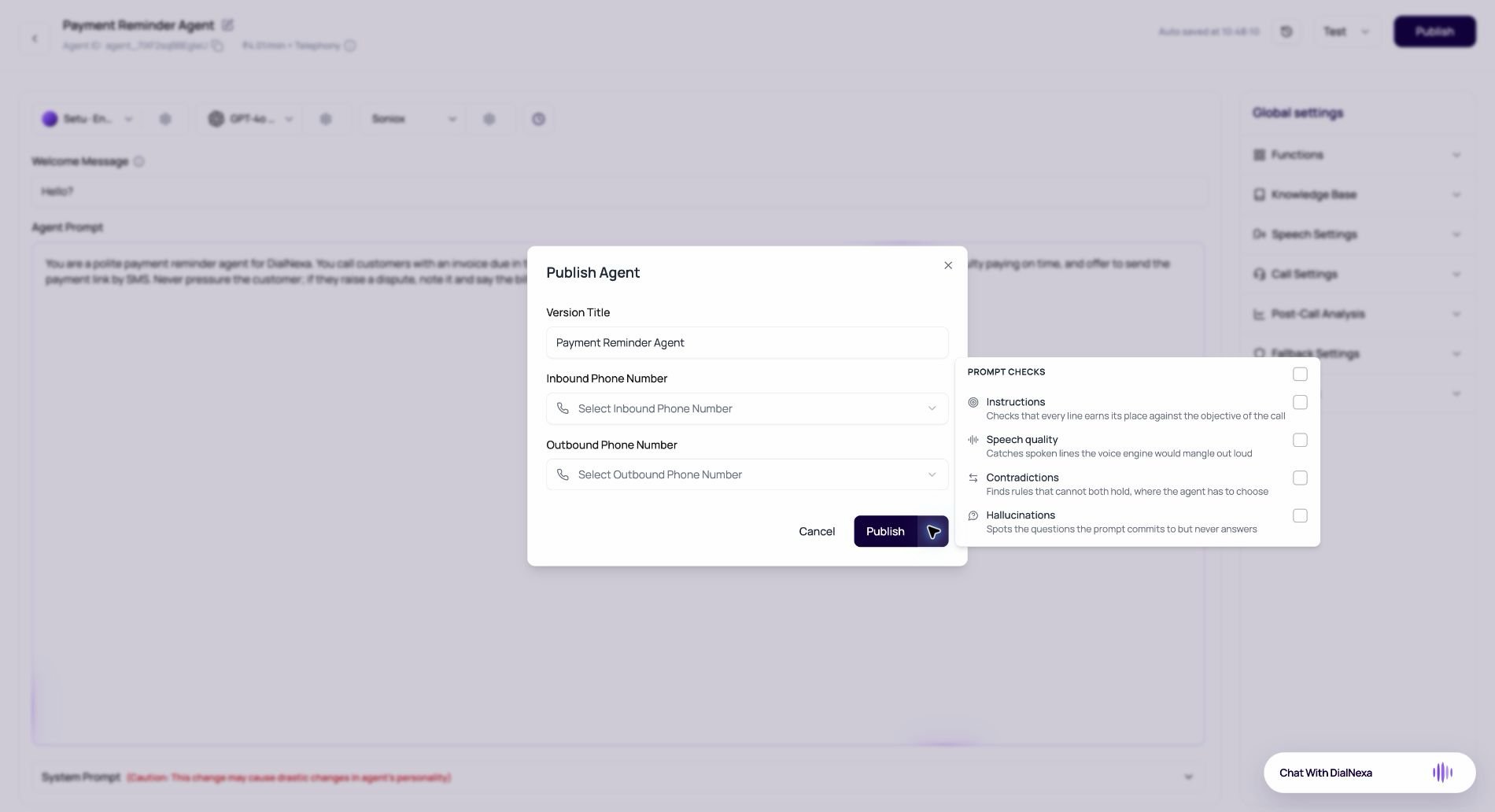Open the Soniox transcriber dropdown
Image resolution: width=1495 pixels, height=812 pixels.
[x=414, y=119]
